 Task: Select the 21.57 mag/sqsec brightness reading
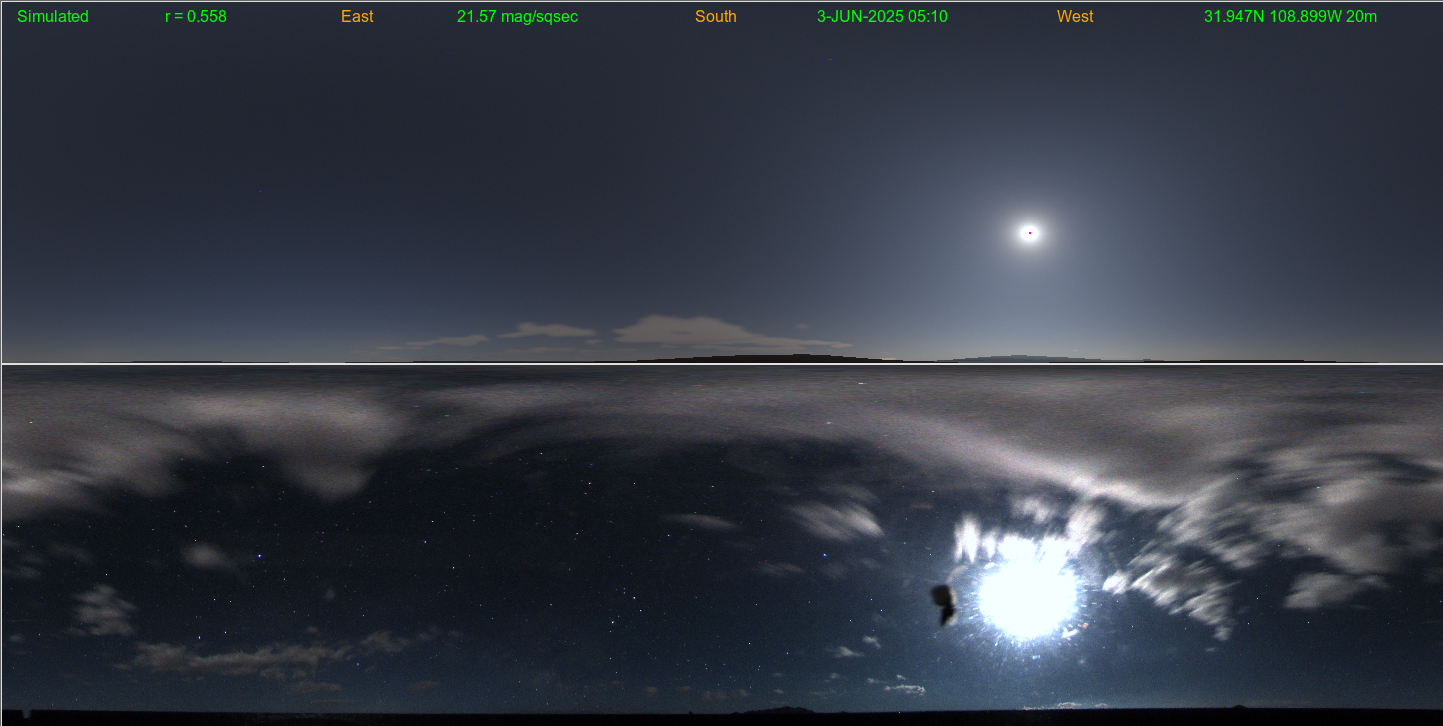[x=517, y=17]
